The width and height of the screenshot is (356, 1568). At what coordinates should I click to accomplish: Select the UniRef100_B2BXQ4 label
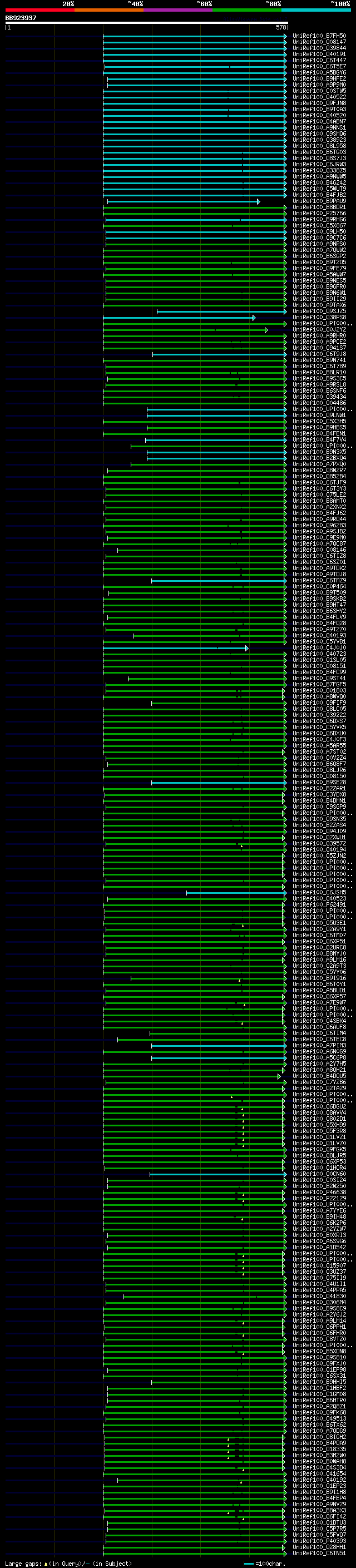pos(319,458)
